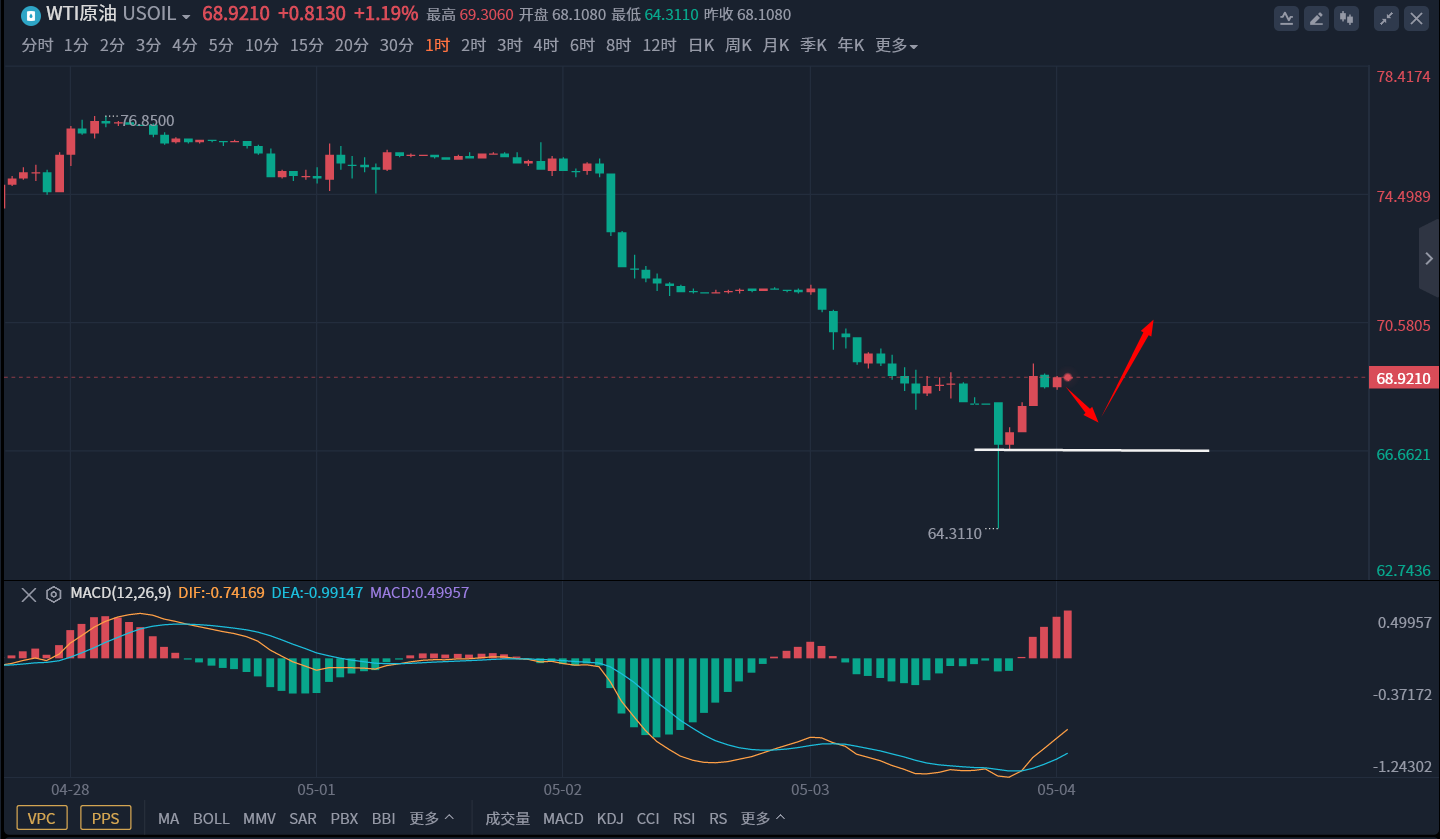Image resolution: width=1440 pixels, height=839 pixels.
Task: Expand the right side panel arrow
Action: pos(1429,259)
